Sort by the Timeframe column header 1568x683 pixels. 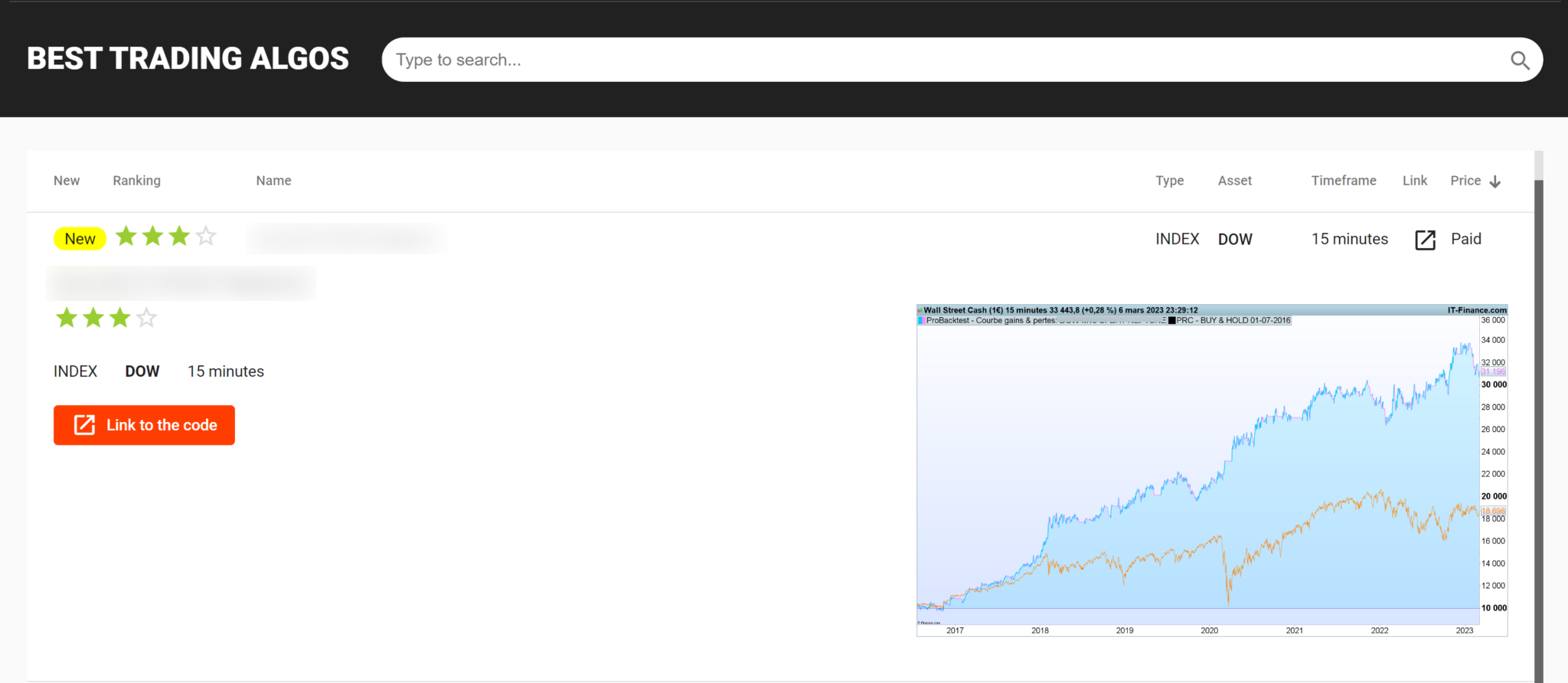[x=1343, y=181]
